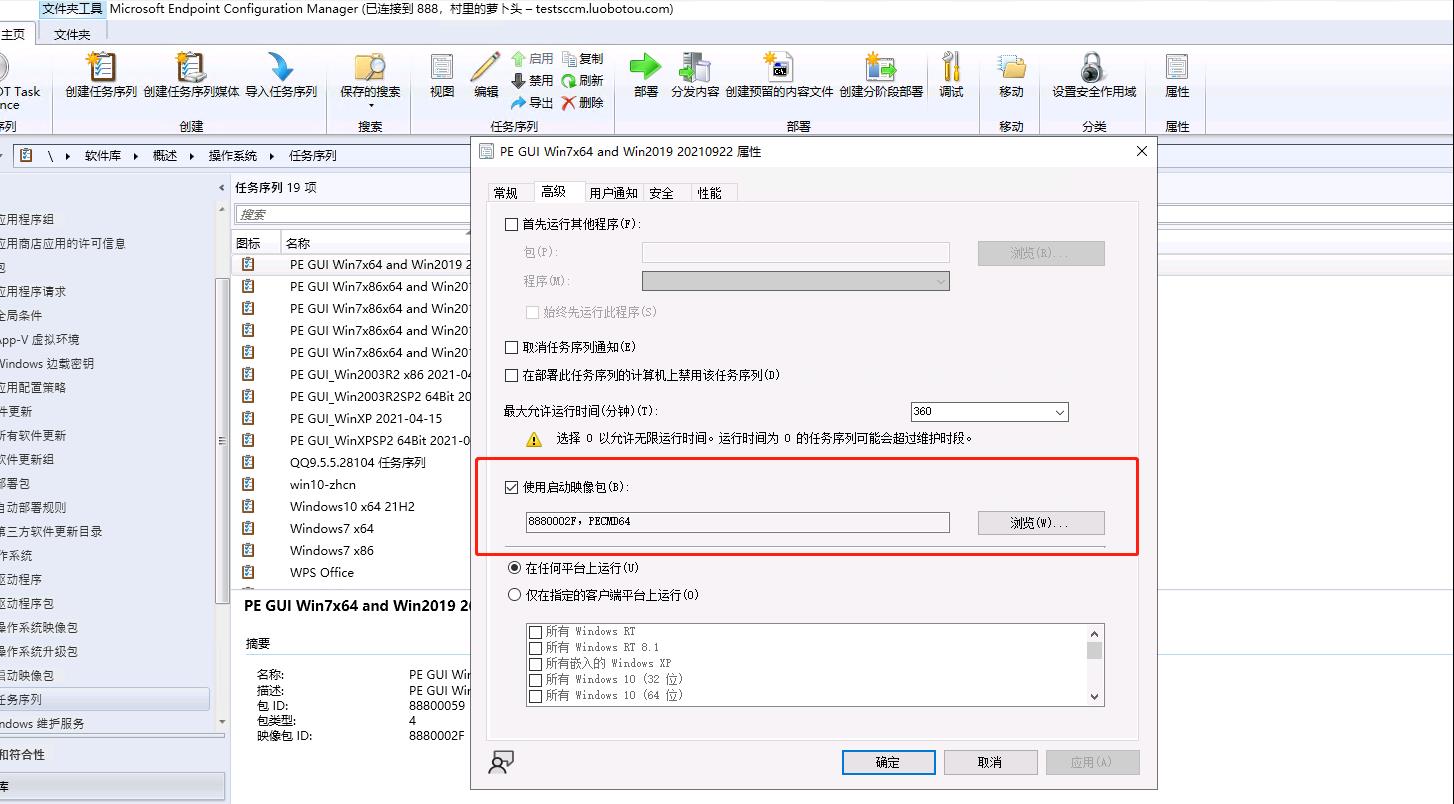Click Export (导出) in ribbon
The image size is (1454, 804).
pos(532,102)
